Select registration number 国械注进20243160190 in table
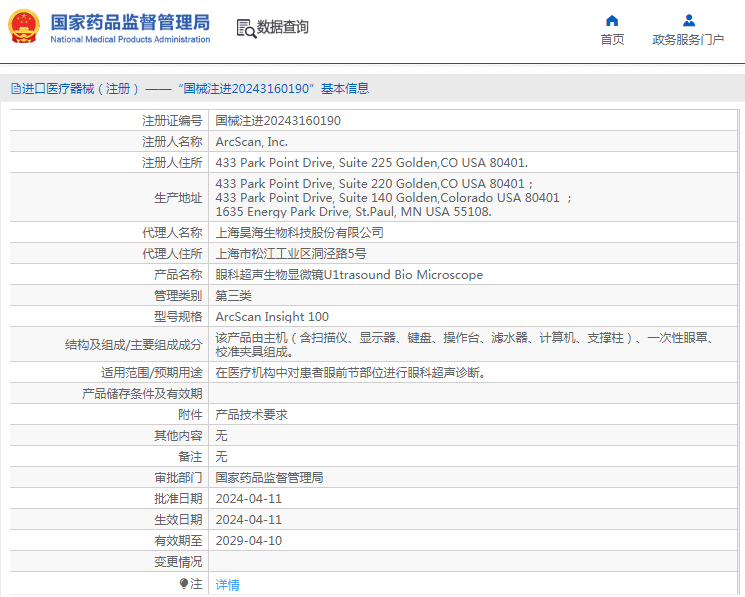Screen dimensions: 745x597 (x=278, y=121)
